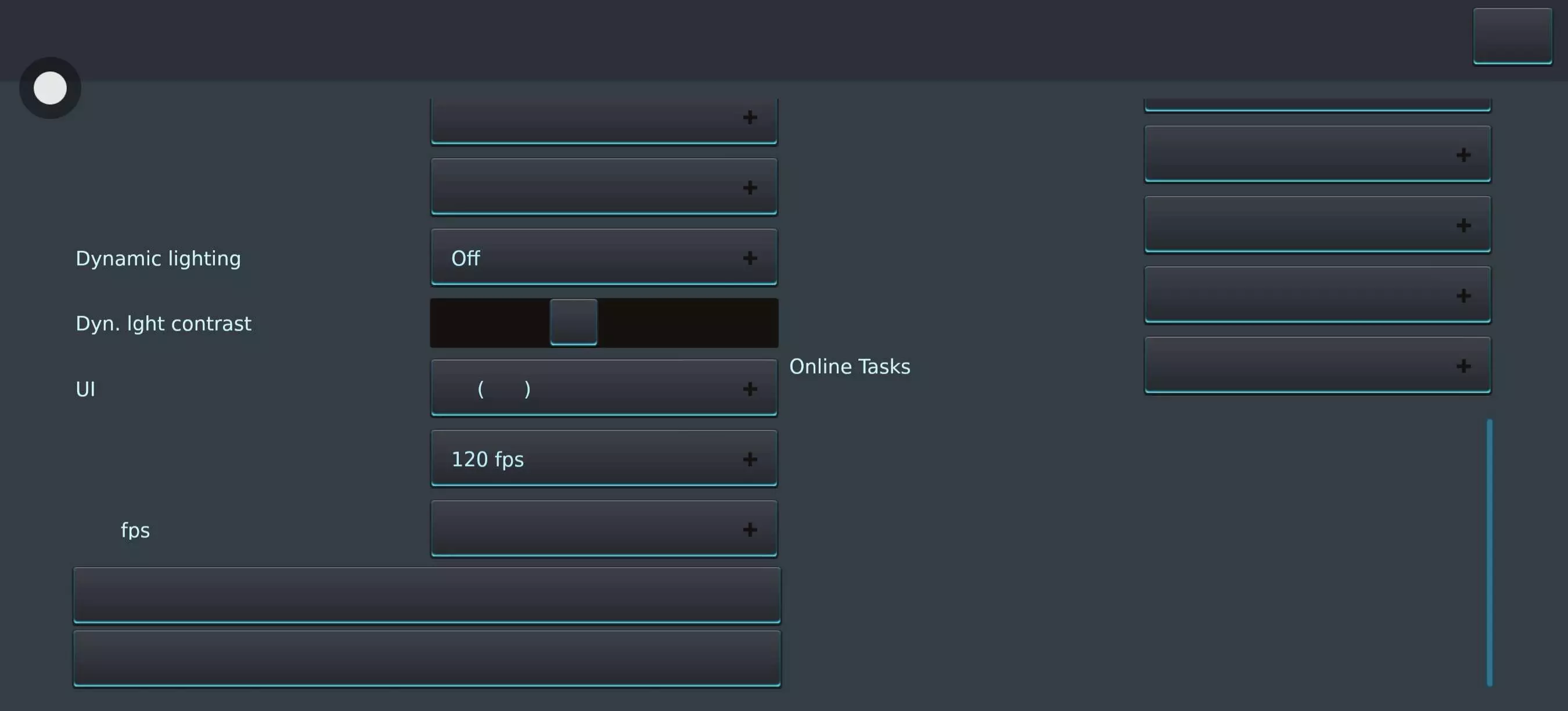Click the white circle button at top-left

[50, 88]
